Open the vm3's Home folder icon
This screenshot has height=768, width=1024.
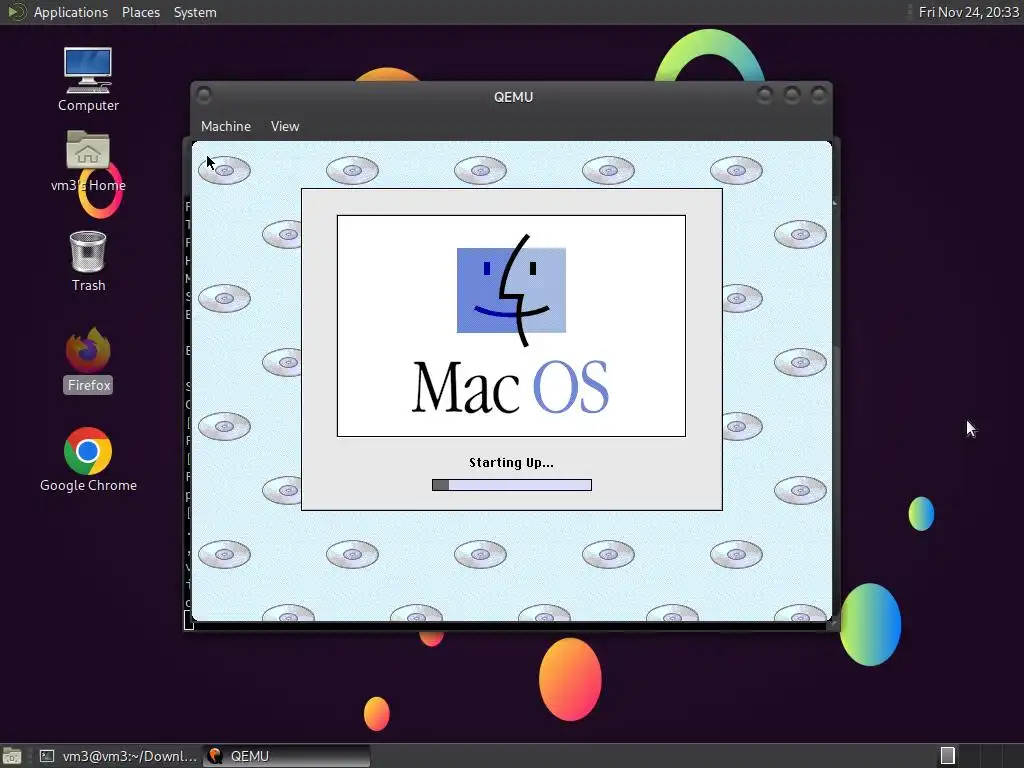(88, 161)
